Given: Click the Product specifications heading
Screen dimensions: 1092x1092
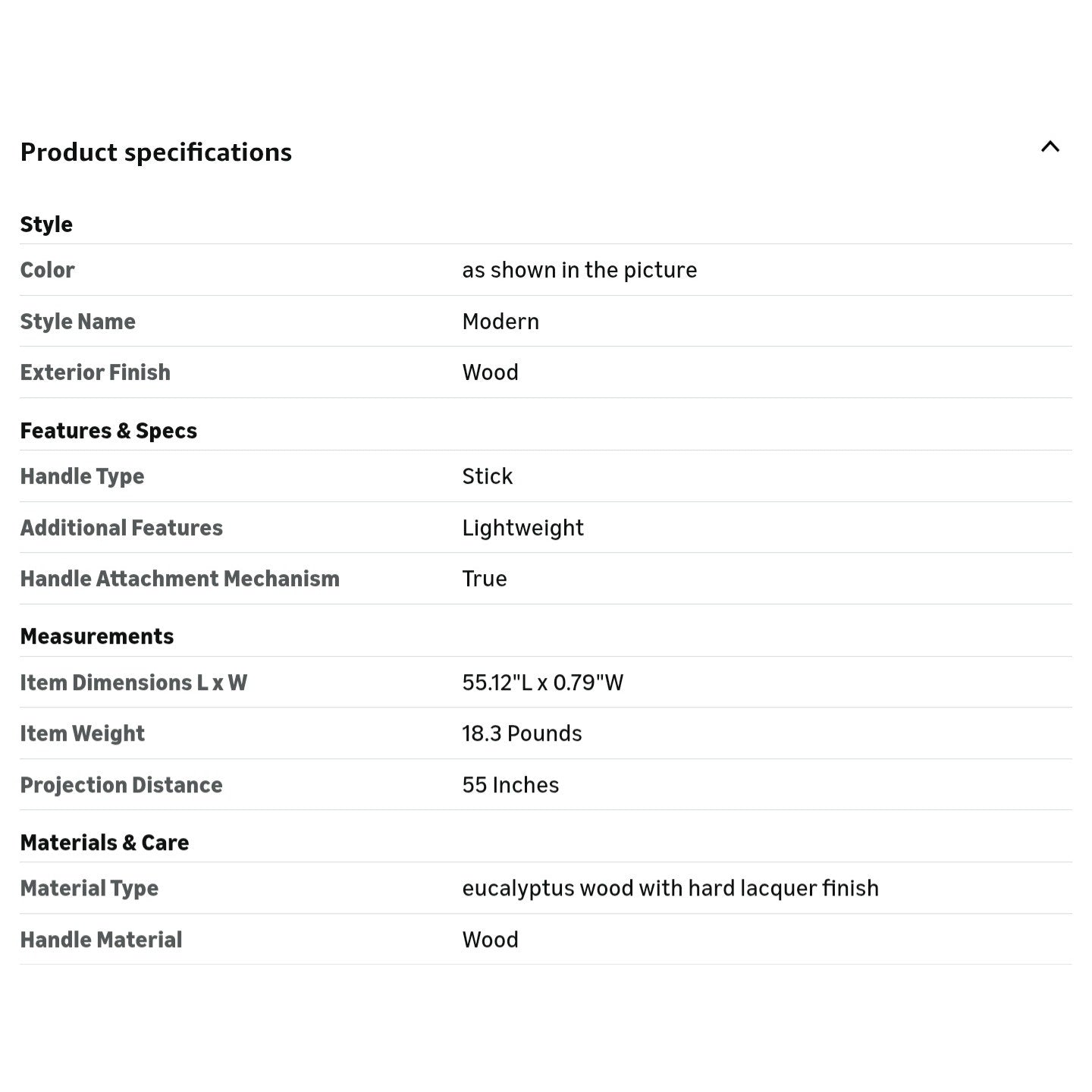Looking at the screenshot, I should pos(156,152).
